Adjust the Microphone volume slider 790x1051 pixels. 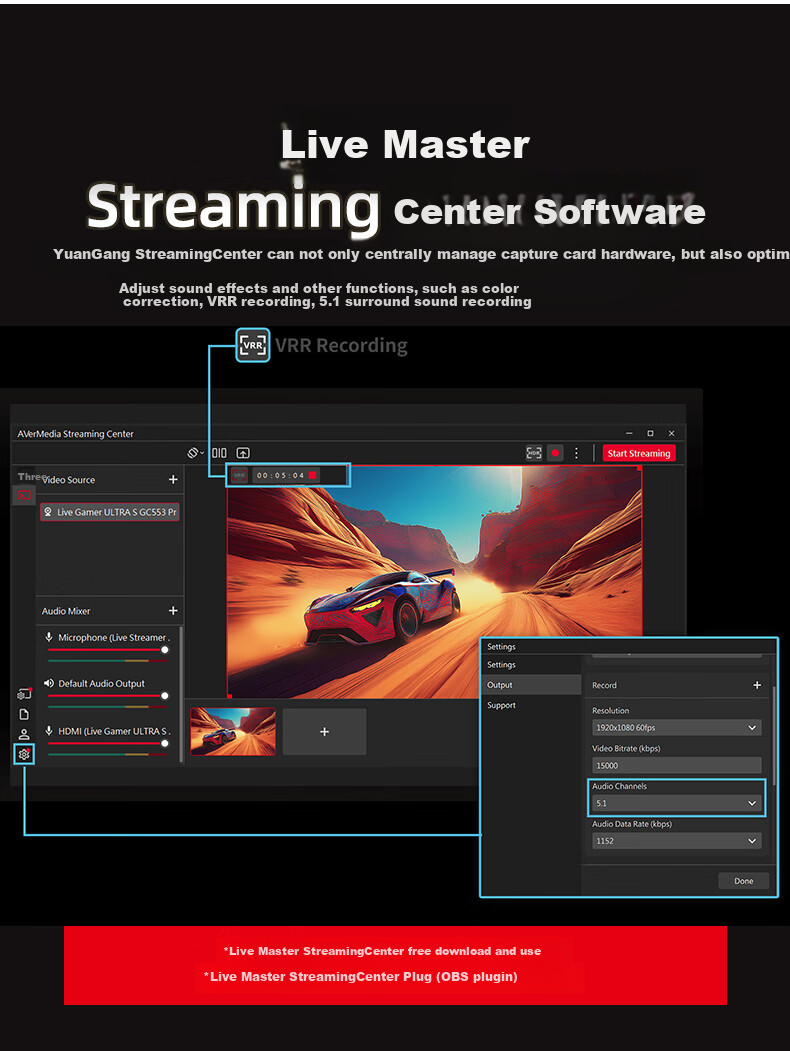click(107, 650)
